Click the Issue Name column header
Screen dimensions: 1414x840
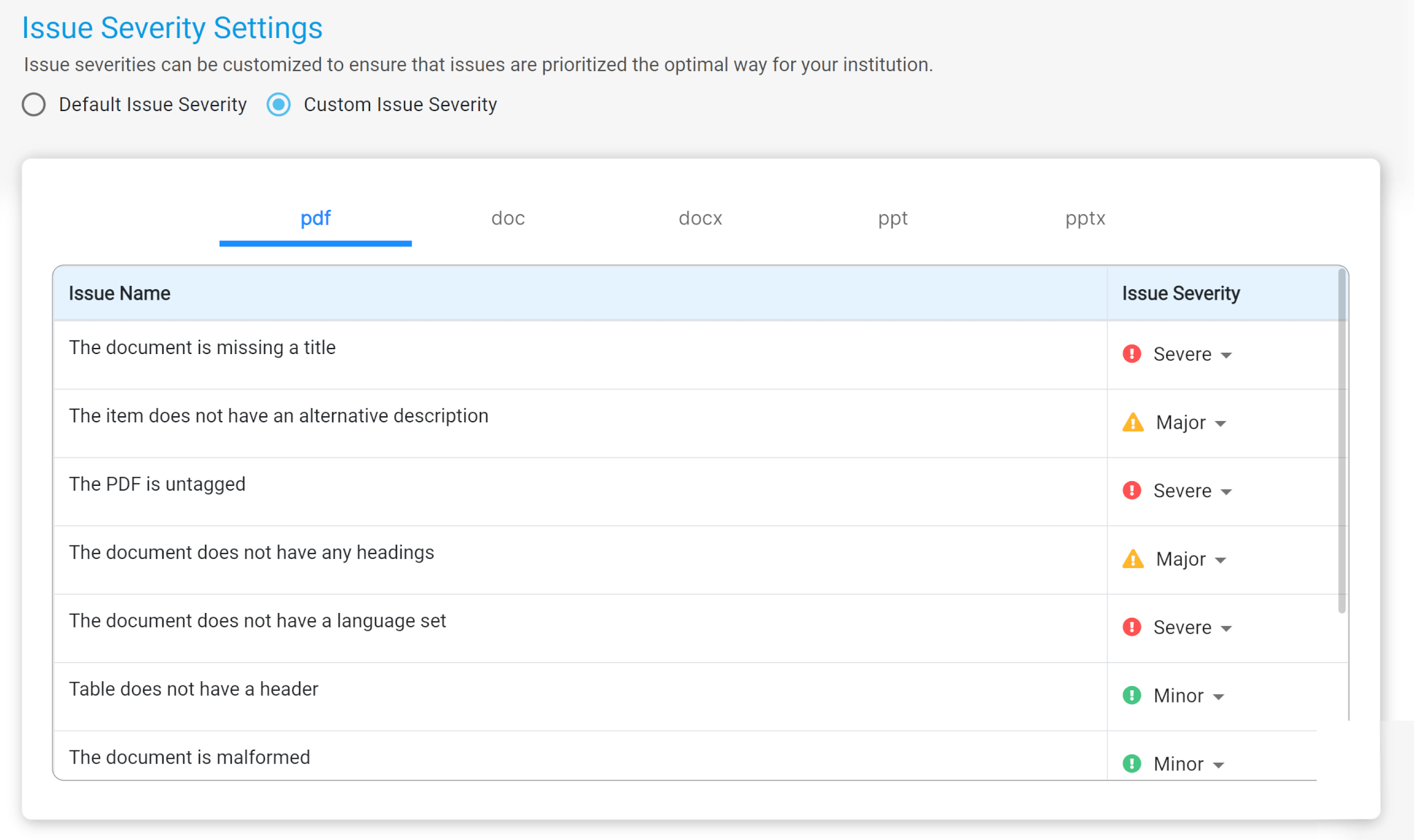coord(119,293)
